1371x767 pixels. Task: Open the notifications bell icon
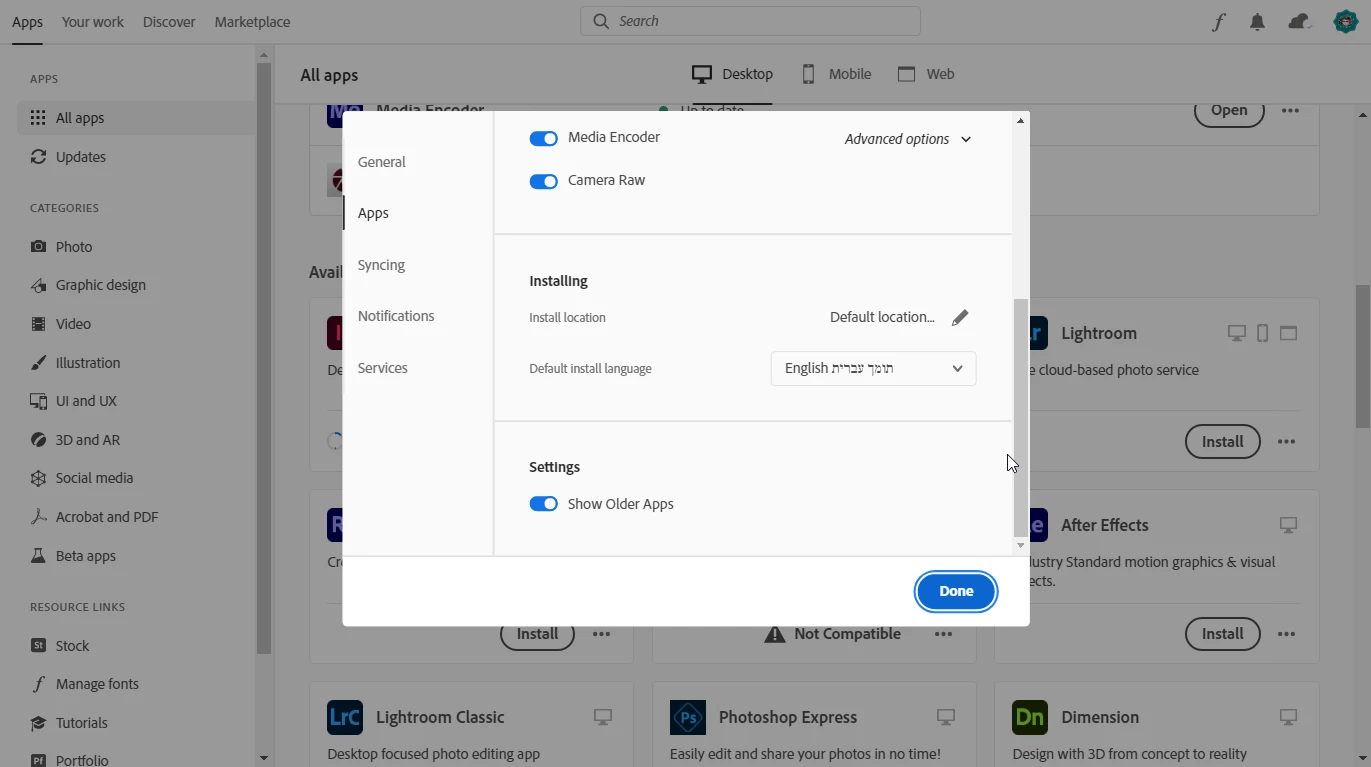(x=1258, y=22)
